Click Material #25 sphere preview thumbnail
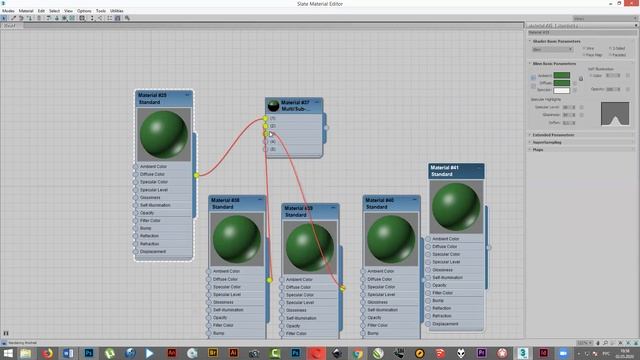This screenshot has height=360, width=640. tap(164, 134)
